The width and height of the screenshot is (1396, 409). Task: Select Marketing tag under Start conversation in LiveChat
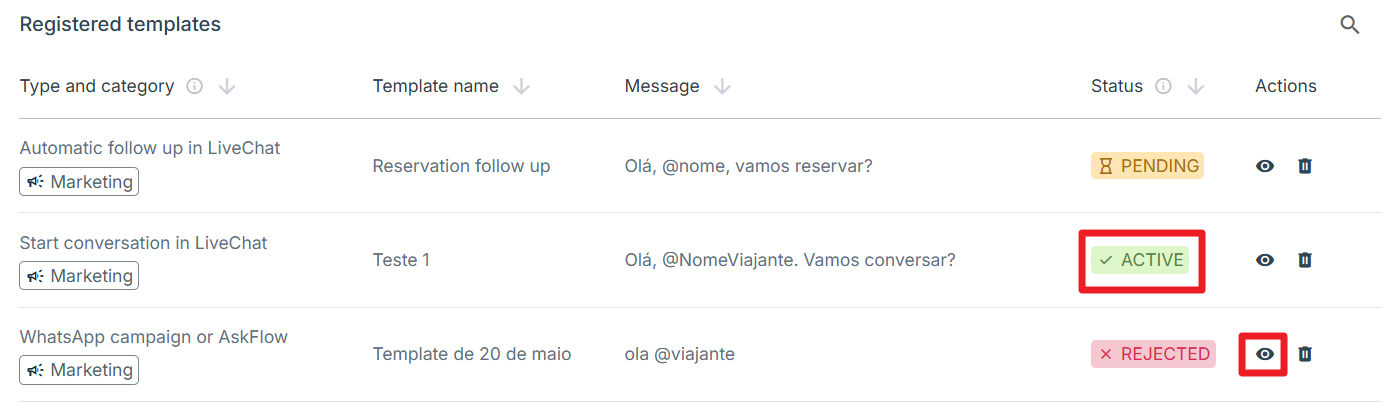(79, 276)
